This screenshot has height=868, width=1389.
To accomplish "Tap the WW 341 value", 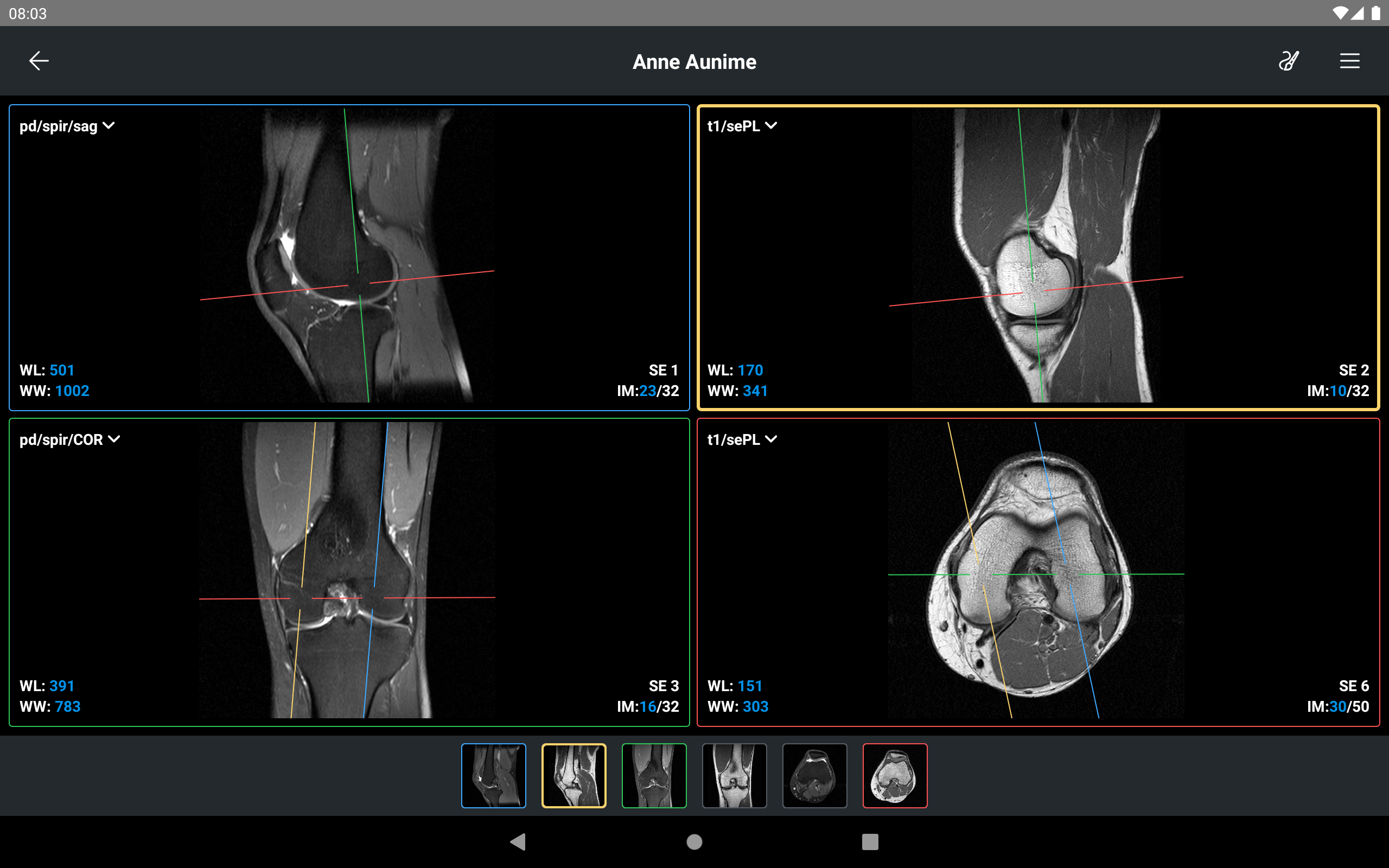I will point(755,391).
